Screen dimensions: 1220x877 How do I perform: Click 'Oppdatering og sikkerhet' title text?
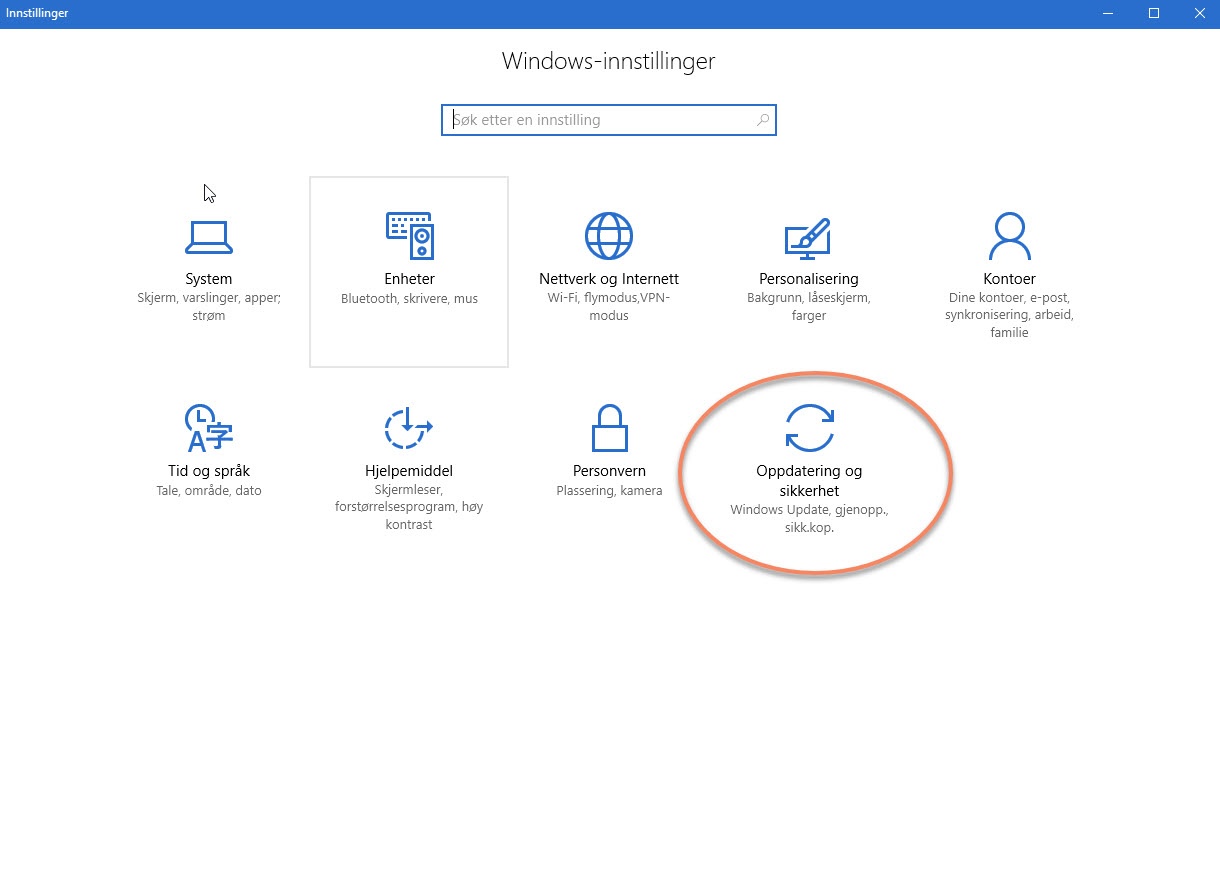click(809, 481)
